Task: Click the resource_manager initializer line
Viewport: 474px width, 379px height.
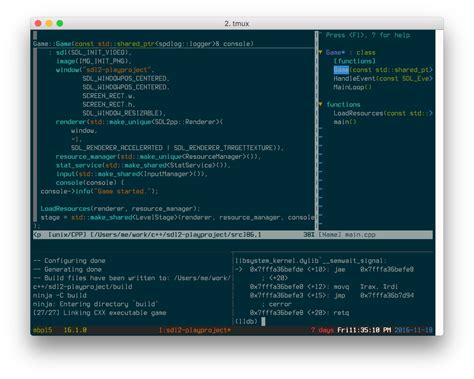Action: tap(158, 156)
